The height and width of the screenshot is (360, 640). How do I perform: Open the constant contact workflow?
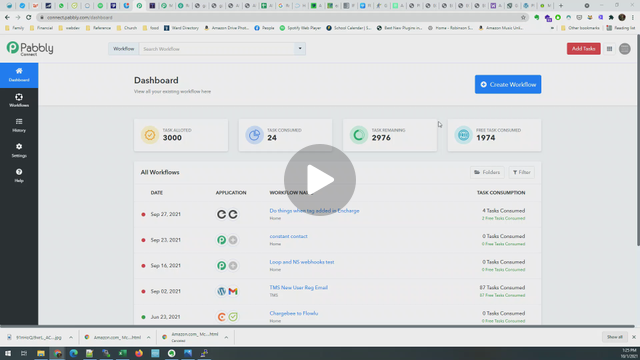[x=288, y=236]
